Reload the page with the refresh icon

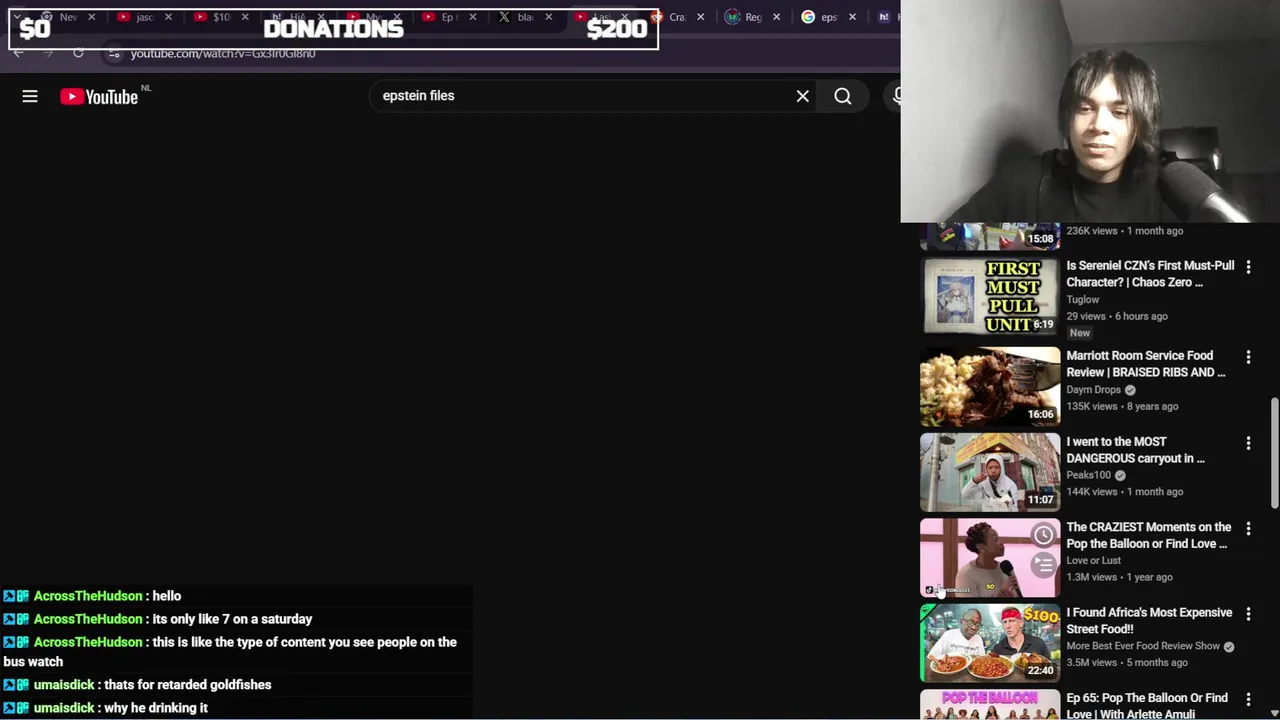pyautogui.click(x=78, y=53)
